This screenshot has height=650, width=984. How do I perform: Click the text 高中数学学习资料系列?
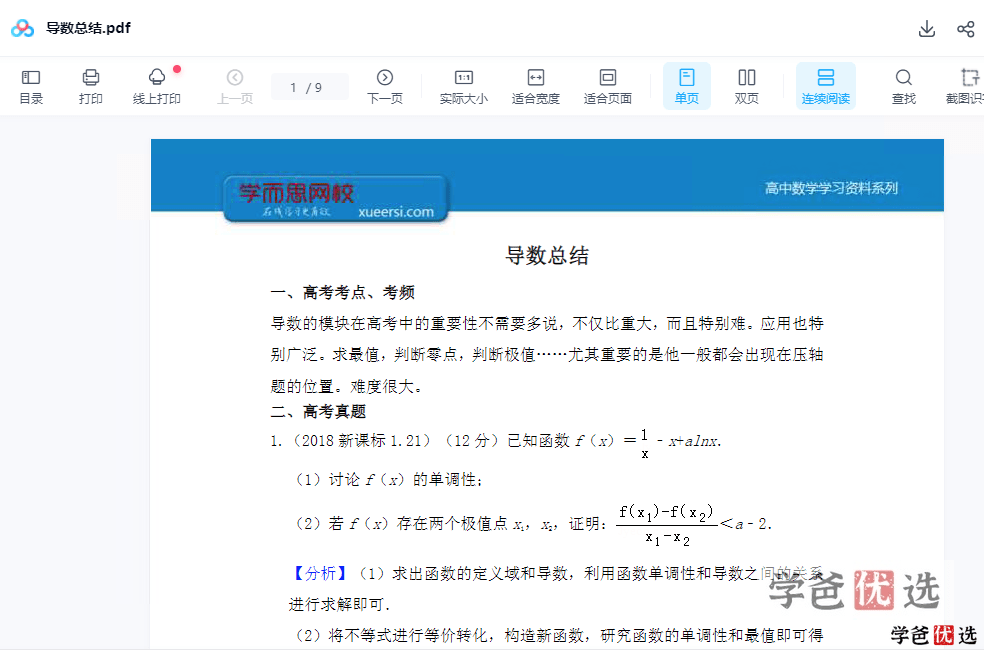(x=832, y=188)
